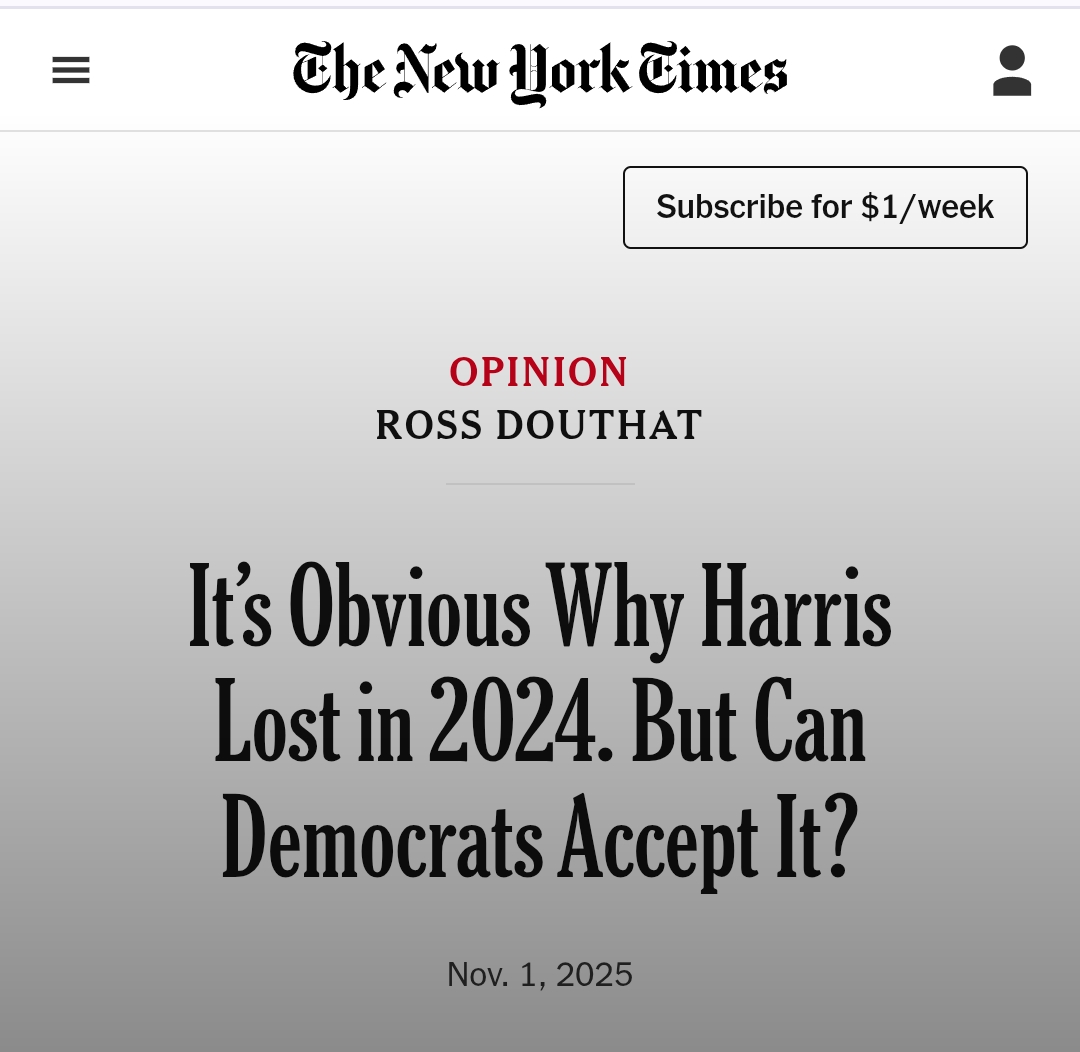Click the year "2025" in the date
Viewport: 1080px width, 1052px height.
[x=594, y=974]
